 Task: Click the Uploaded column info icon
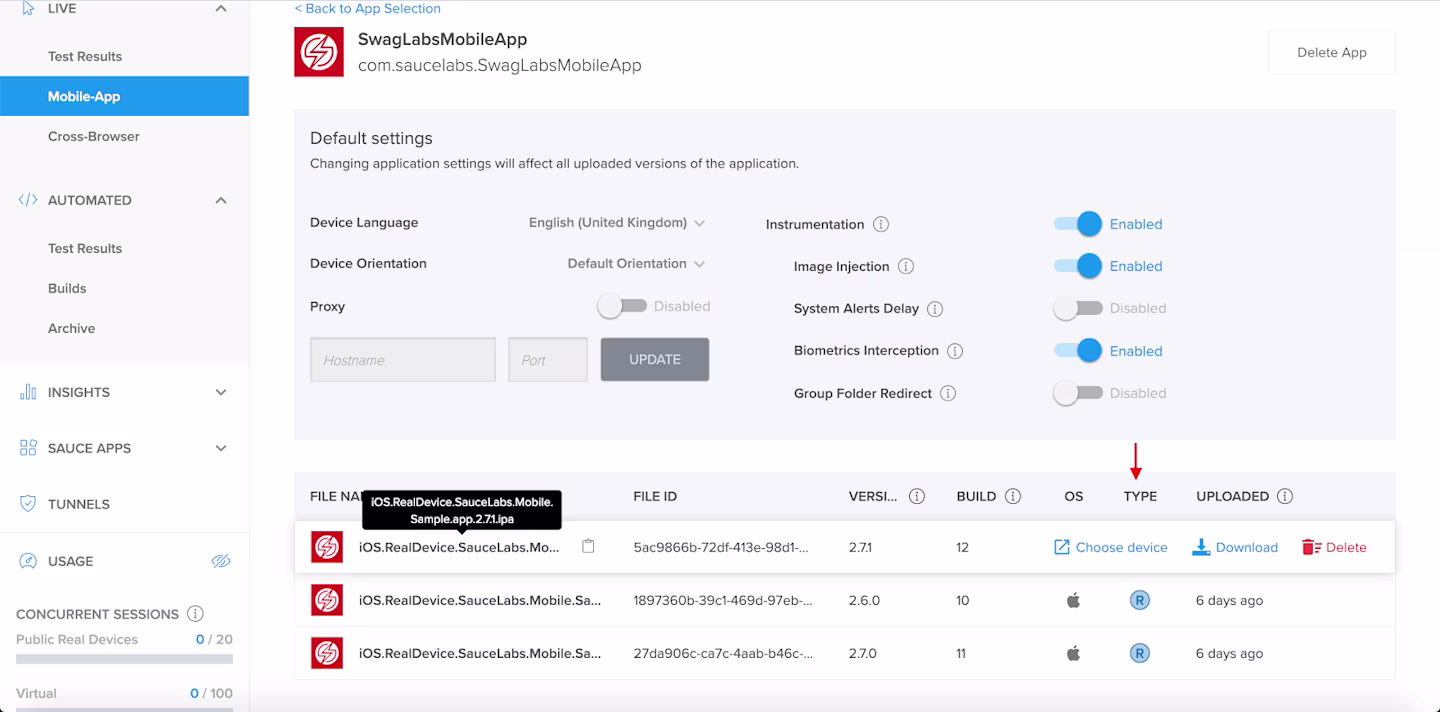tap(1286, 496)
